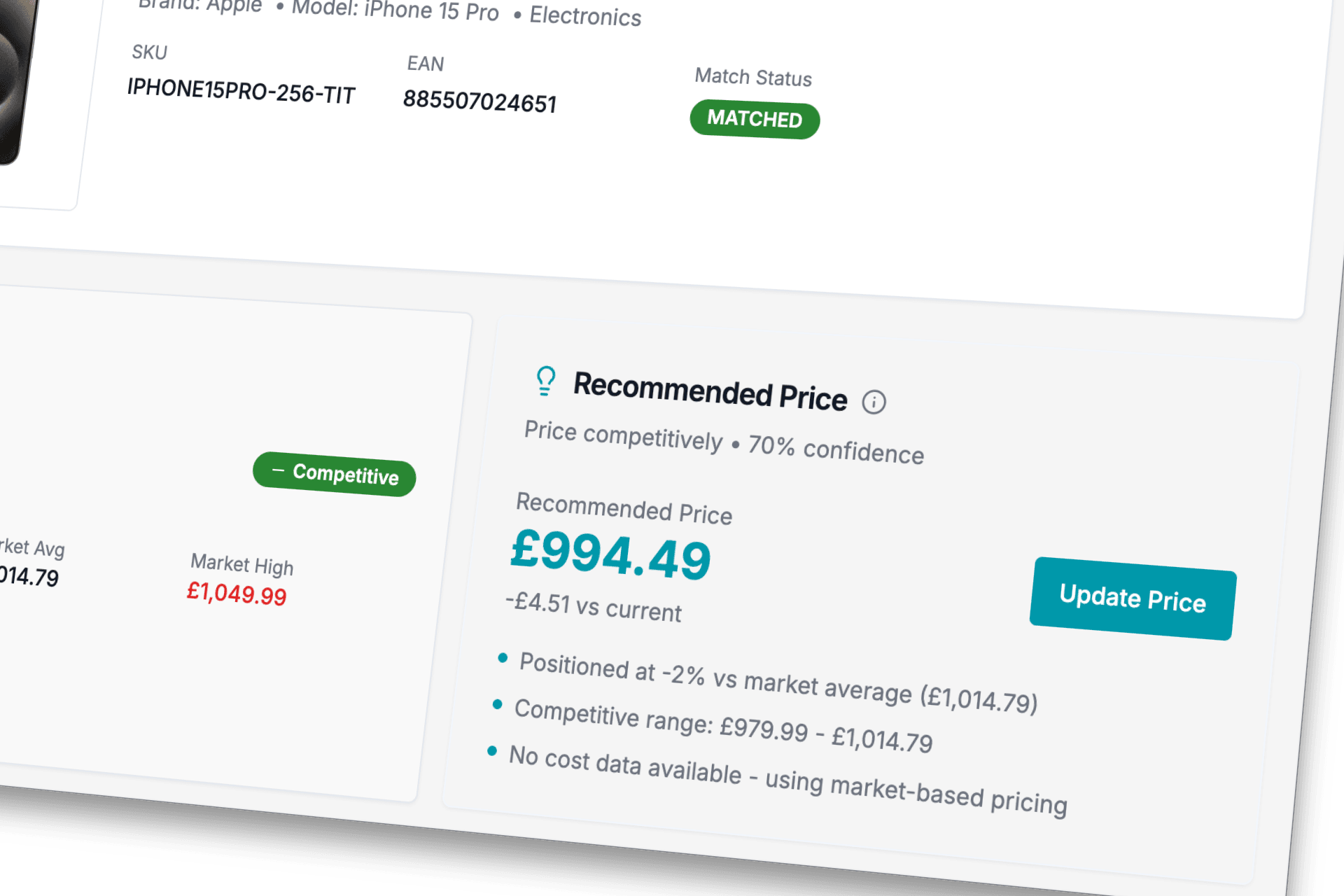Select the Electronics category label
This screenshot has height=896, width=1344.
click(x=586, y=17)
